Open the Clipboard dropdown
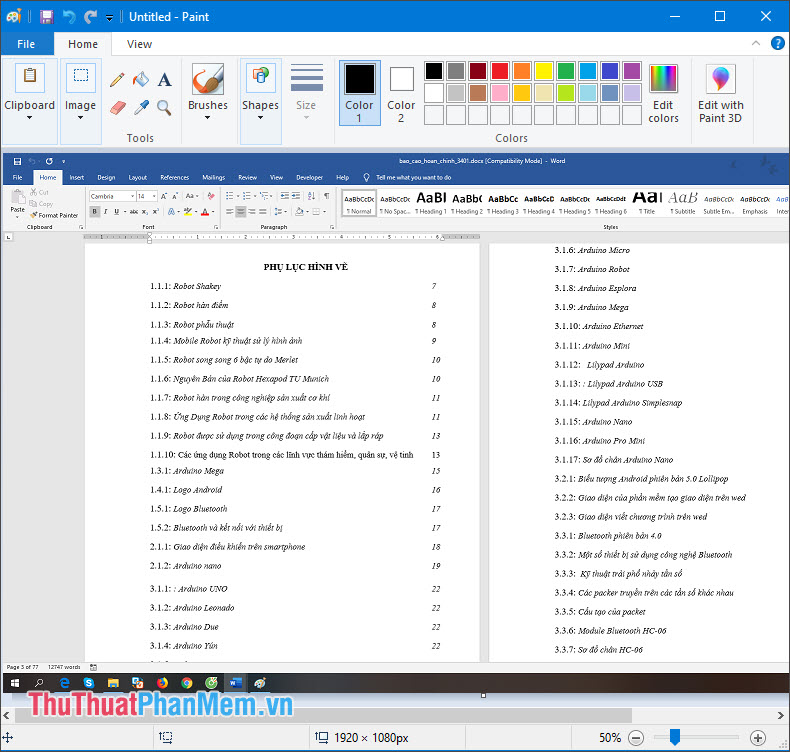Viewport: 790px width, 752px height. point(29,118)
